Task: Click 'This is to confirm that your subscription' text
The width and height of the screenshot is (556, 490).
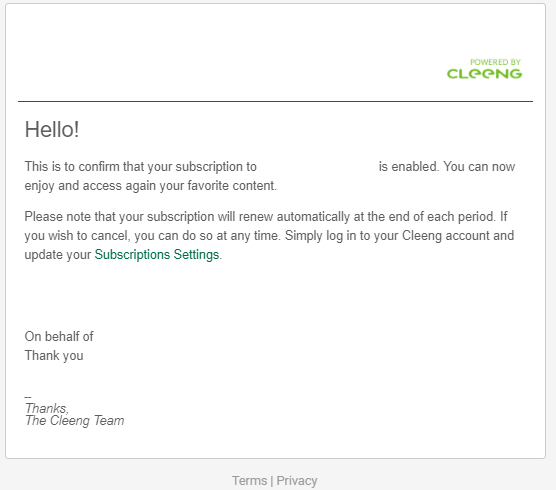Action: (x=140, y=167)
